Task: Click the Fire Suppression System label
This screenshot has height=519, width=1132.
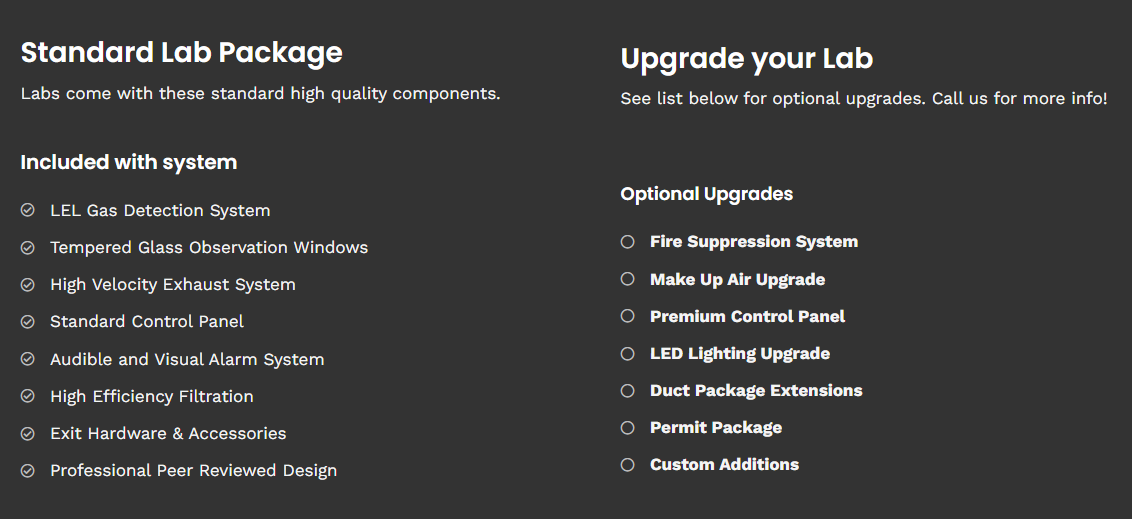Action: [753, 242]
